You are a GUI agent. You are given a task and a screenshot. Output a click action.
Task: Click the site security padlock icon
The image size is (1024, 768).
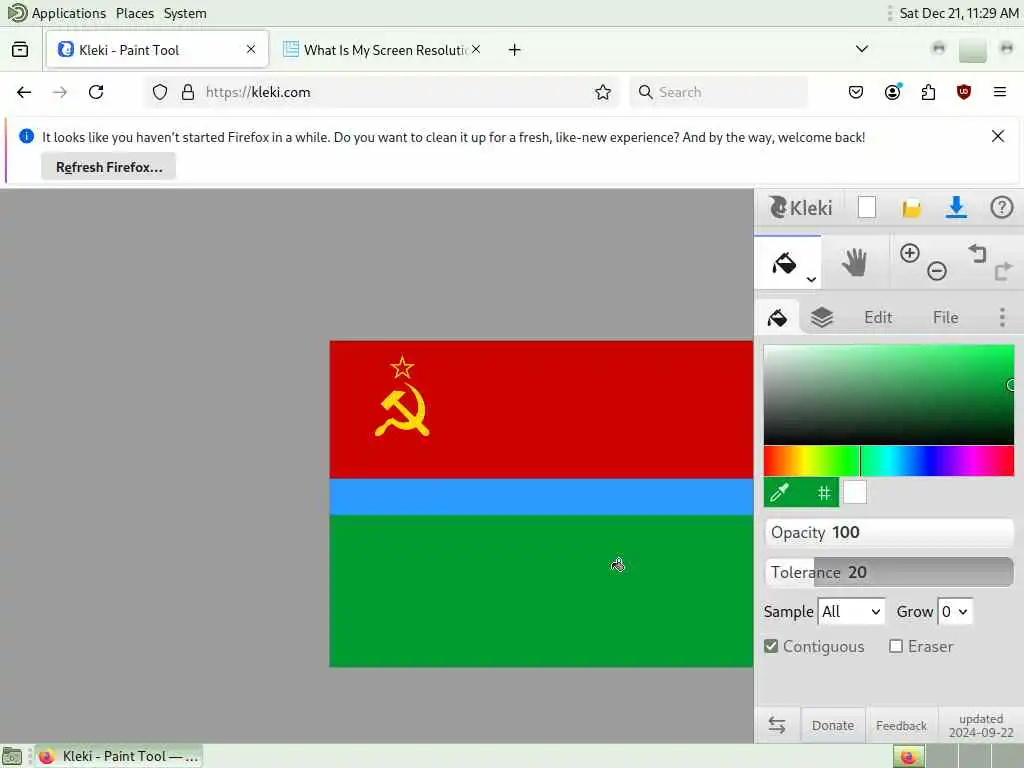click(x=188, y=92)
